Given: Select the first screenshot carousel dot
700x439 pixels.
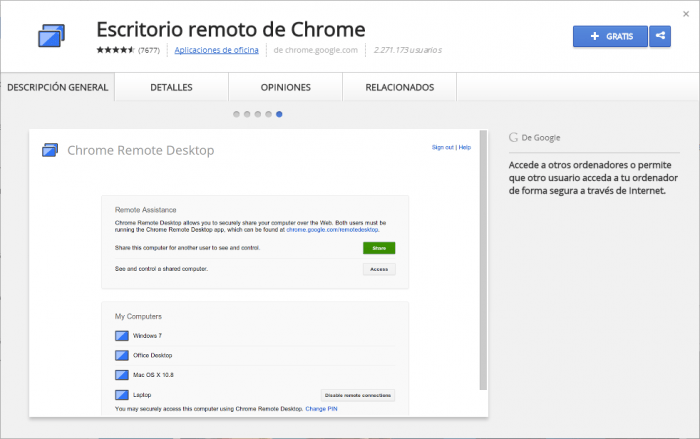Looking at the screenshot, I should coord(236,114).
